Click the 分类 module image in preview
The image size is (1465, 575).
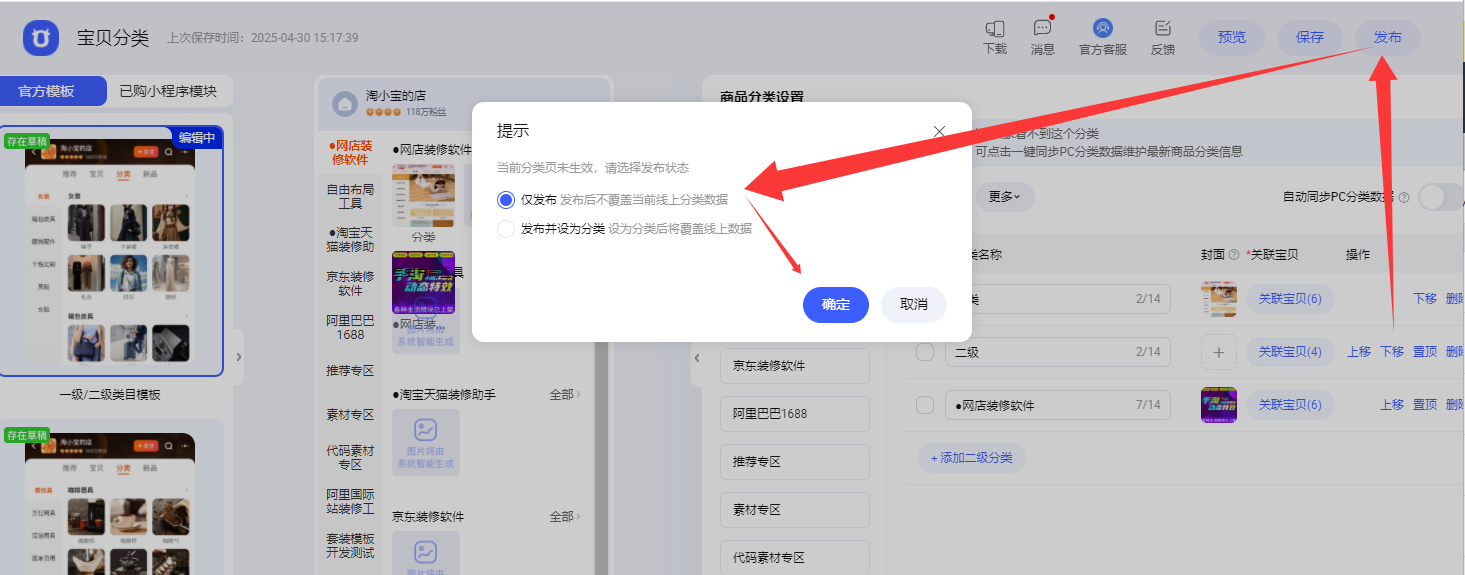(x=423, y=196)
